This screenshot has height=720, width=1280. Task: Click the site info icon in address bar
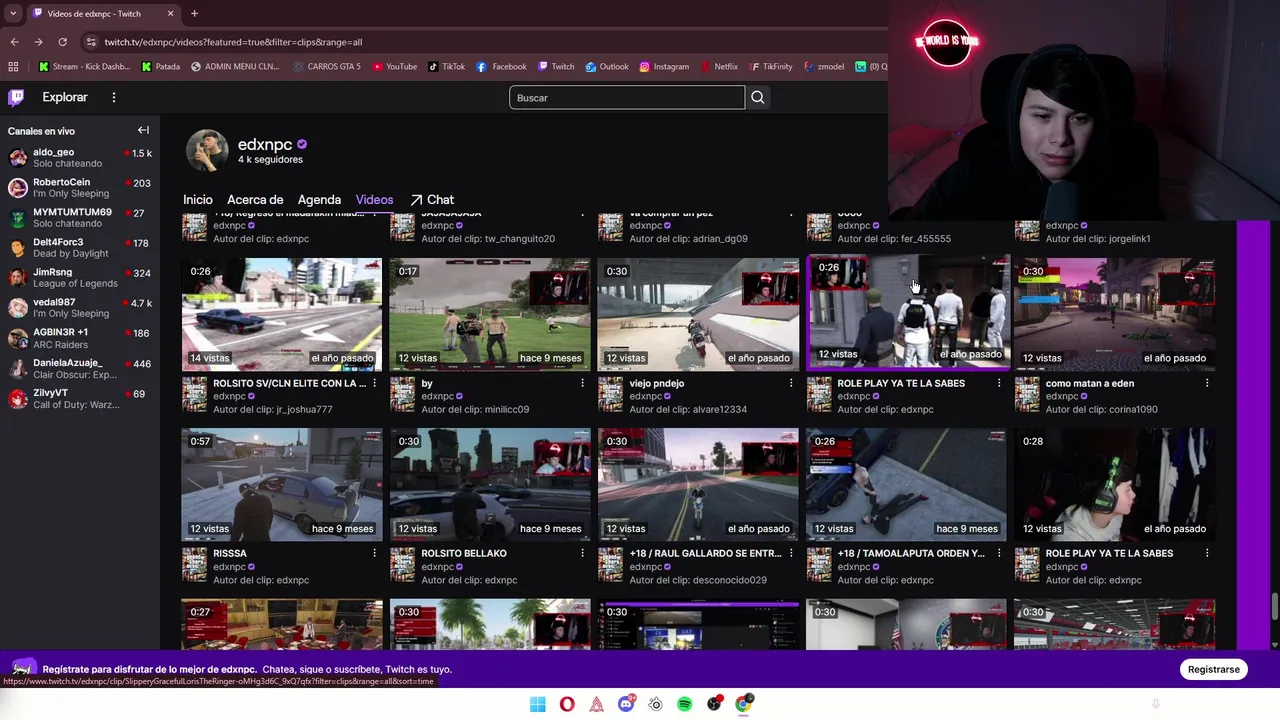[91, 42]
